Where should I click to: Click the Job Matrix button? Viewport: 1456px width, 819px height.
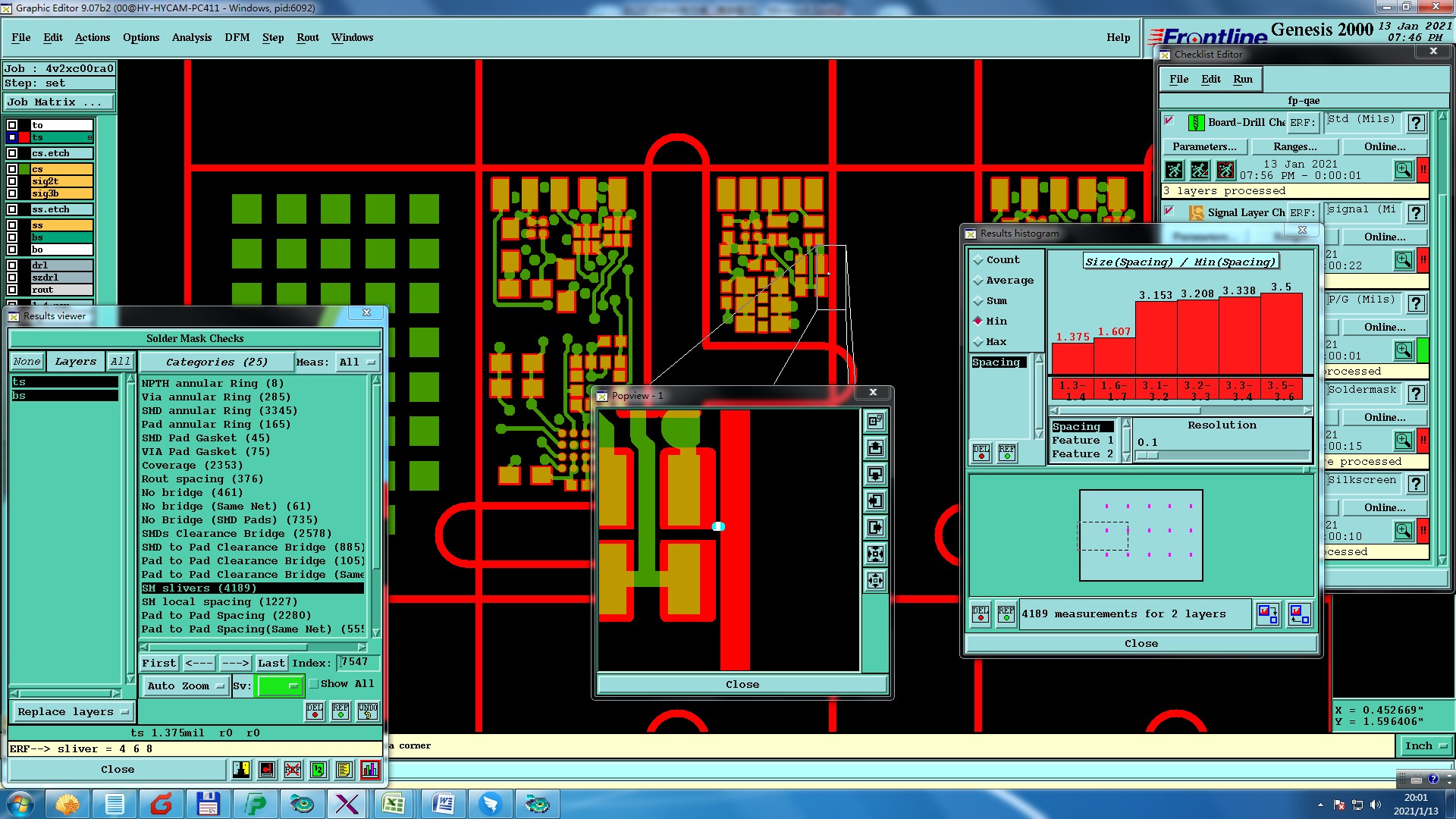pyautogui.click(x=59, y=102)
